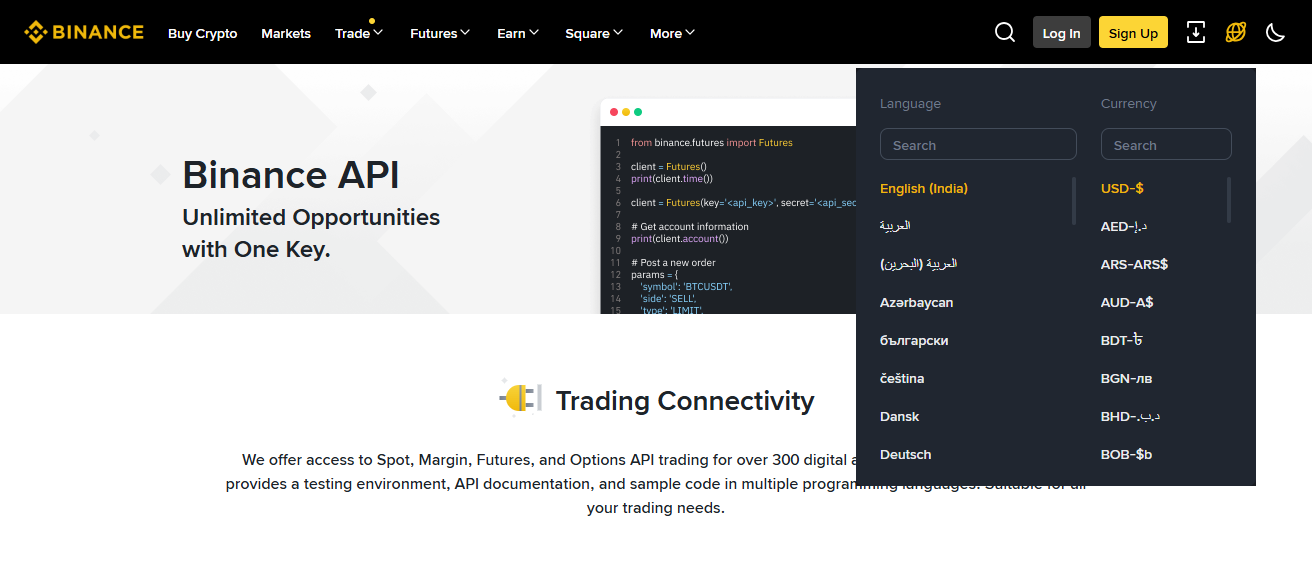Screen dimensions: 1312x568
Task: Click the Binance logo
Action: coord(84,32)
